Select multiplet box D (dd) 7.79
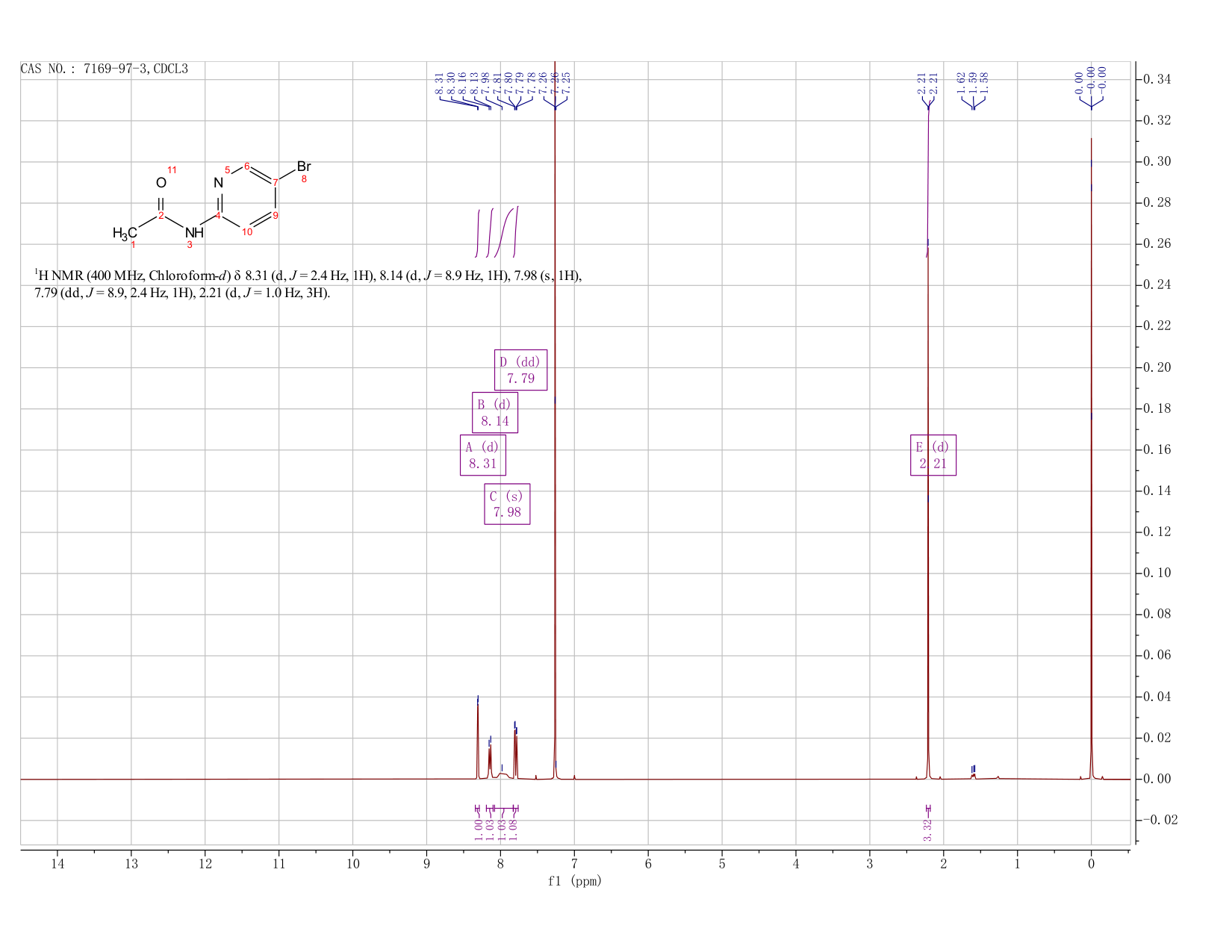Viewport: 1232px width, 952px height. 520,370
